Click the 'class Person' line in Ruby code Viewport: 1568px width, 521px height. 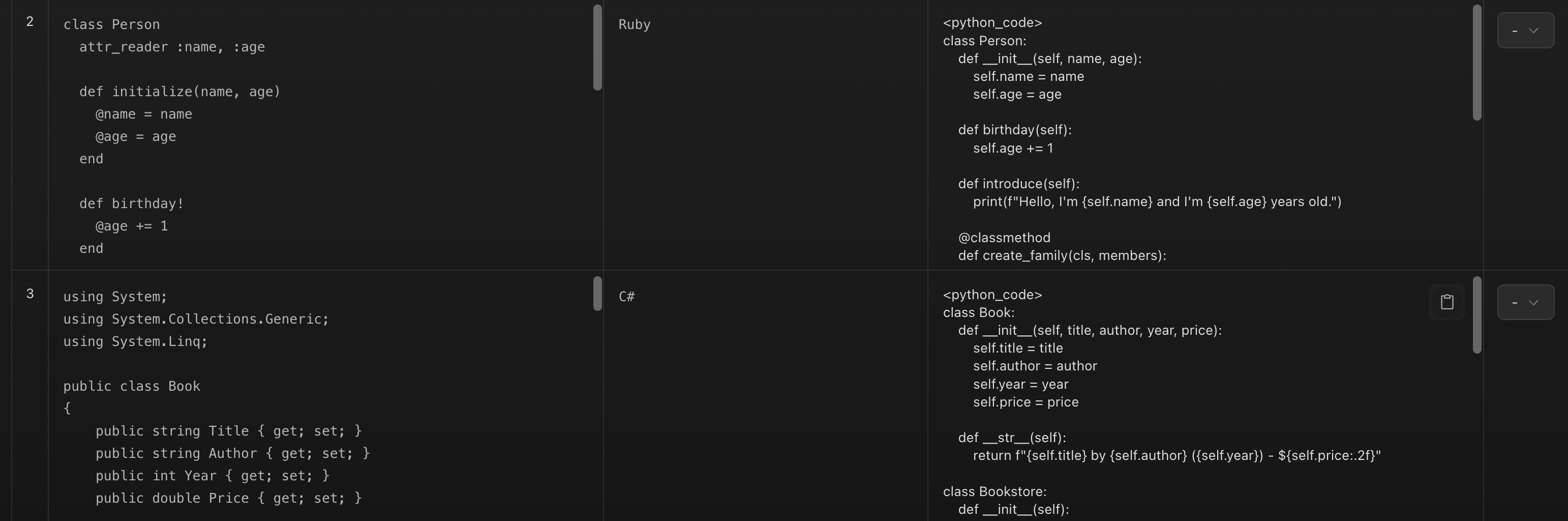click(x=111, y=24)
